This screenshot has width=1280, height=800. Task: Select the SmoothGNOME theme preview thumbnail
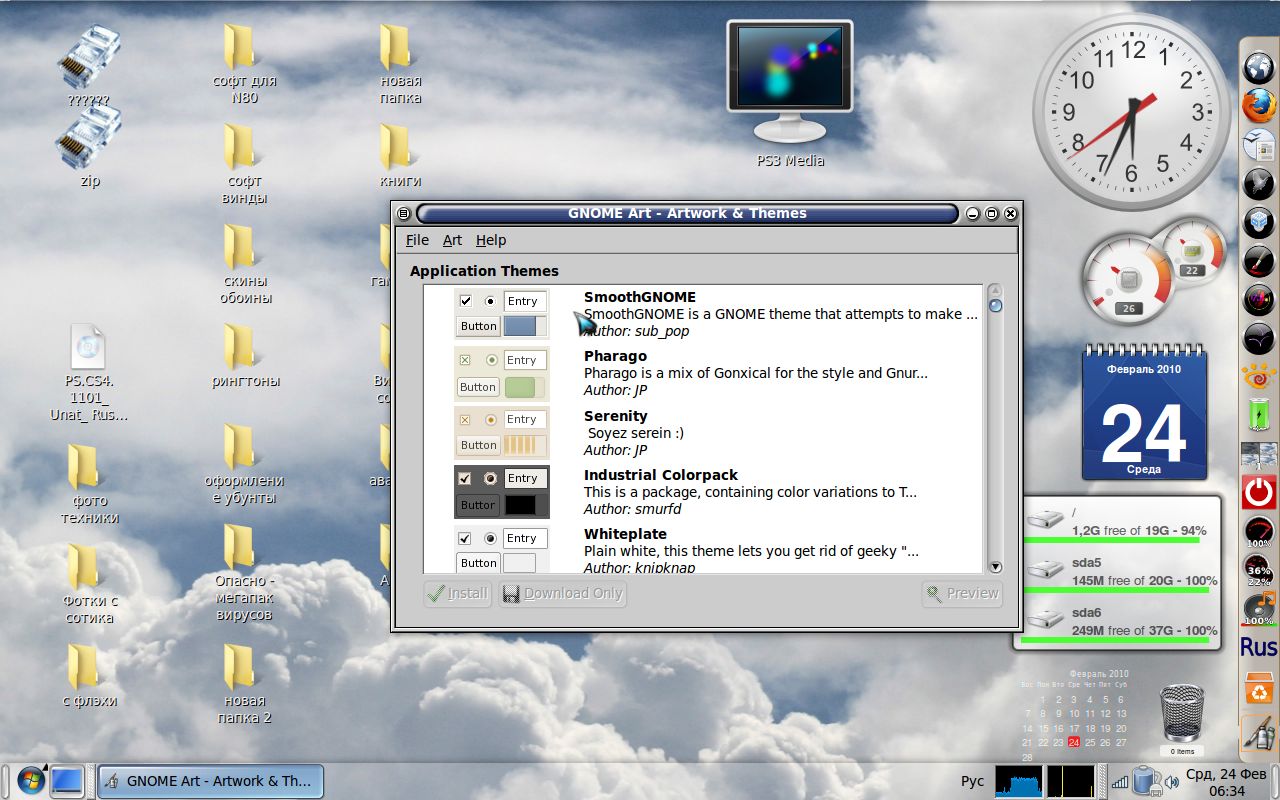pos(502,314)
